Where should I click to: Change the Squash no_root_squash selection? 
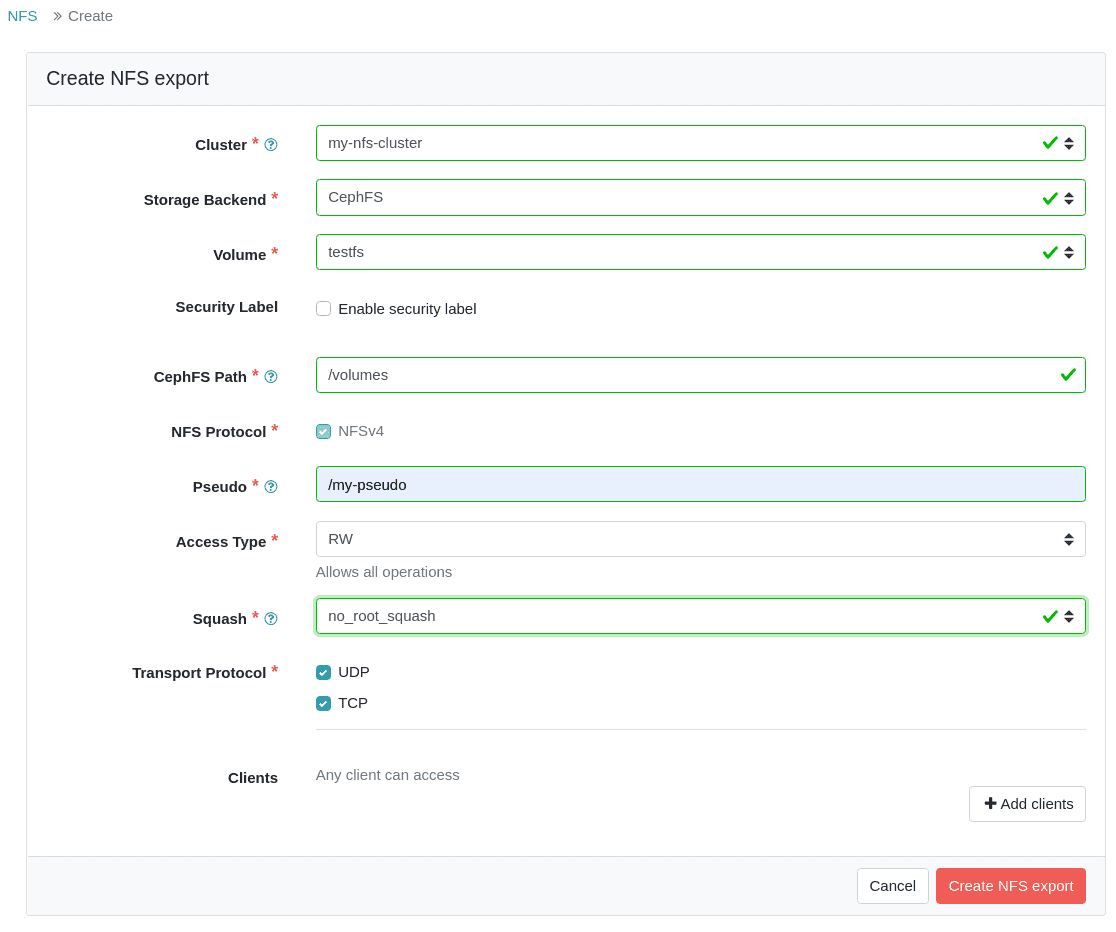[700, 616]
